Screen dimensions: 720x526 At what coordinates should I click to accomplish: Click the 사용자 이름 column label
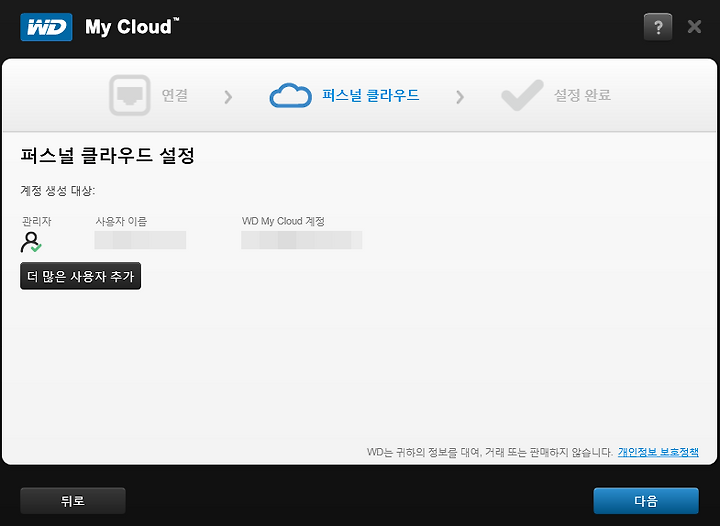pyautogui.click(x=121, y=221)
